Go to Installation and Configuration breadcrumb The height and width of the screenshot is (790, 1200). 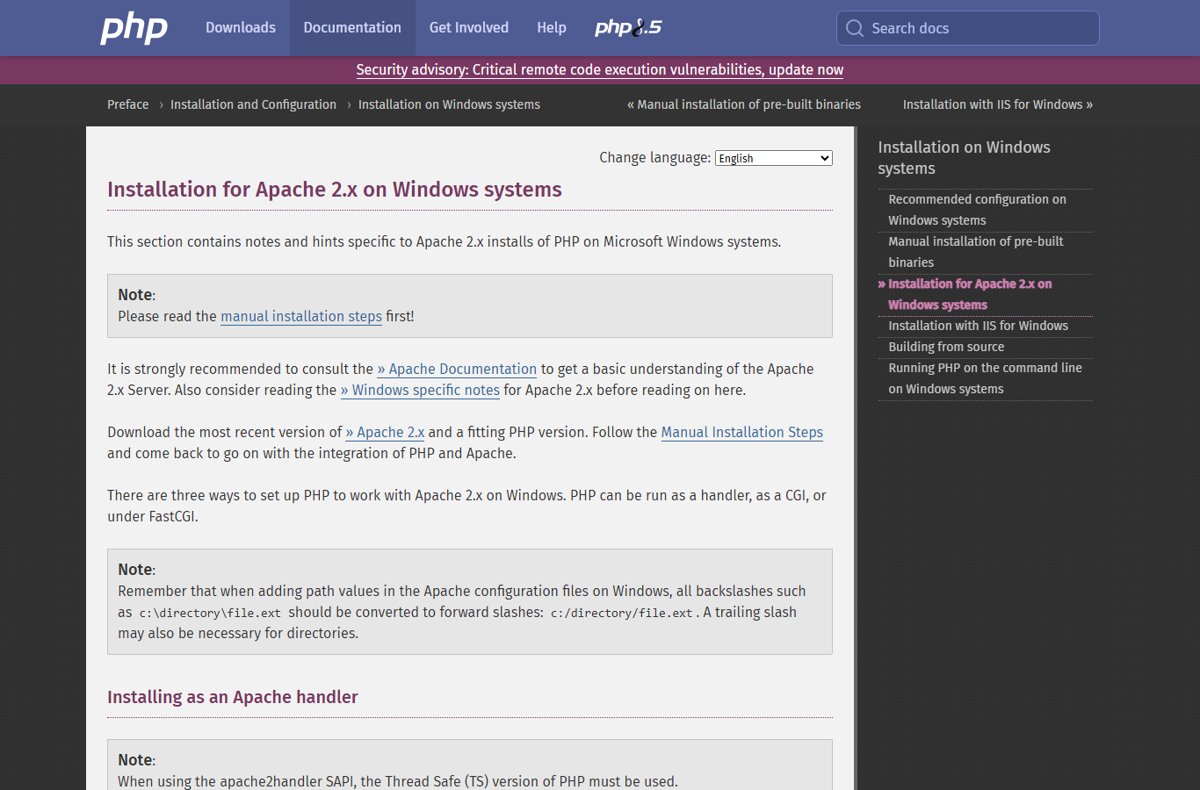(253, 104)
